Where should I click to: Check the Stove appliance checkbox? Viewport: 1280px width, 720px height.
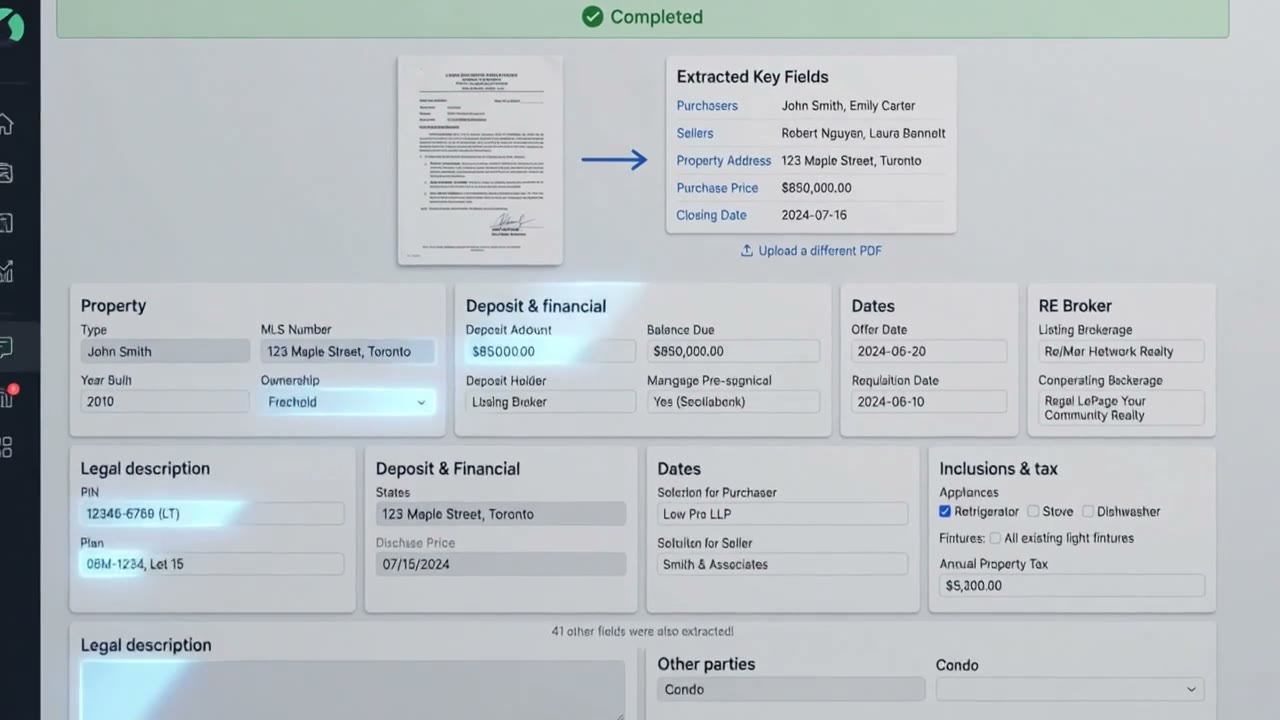click(1033, 511)
